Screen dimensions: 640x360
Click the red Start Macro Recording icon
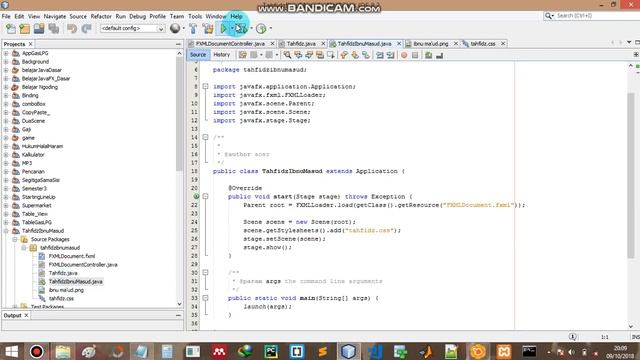point(404,55)
